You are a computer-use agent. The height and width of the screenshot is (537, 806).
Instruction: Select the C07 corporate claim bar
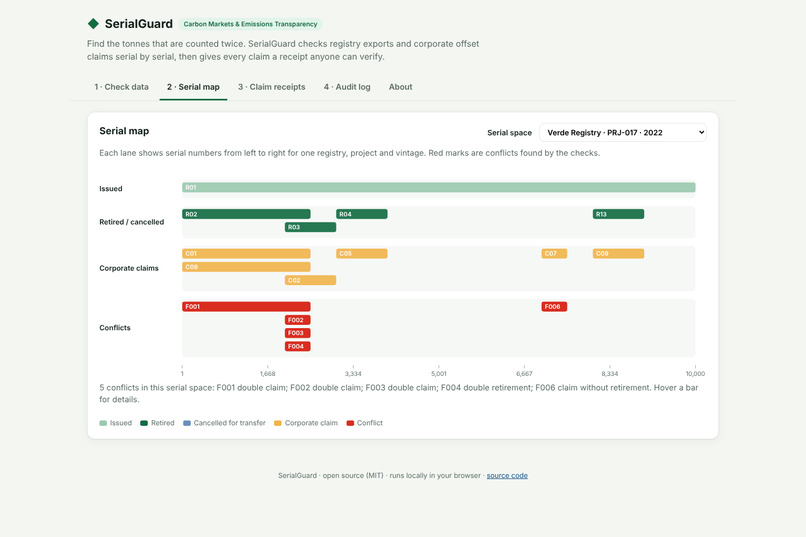(554, 253)
